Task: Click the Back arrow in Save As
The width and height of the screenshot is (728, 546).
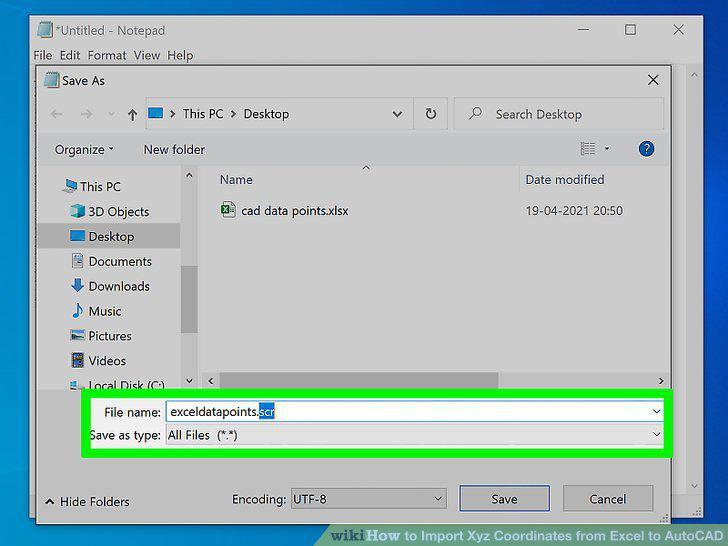Action: click(57, 114)
